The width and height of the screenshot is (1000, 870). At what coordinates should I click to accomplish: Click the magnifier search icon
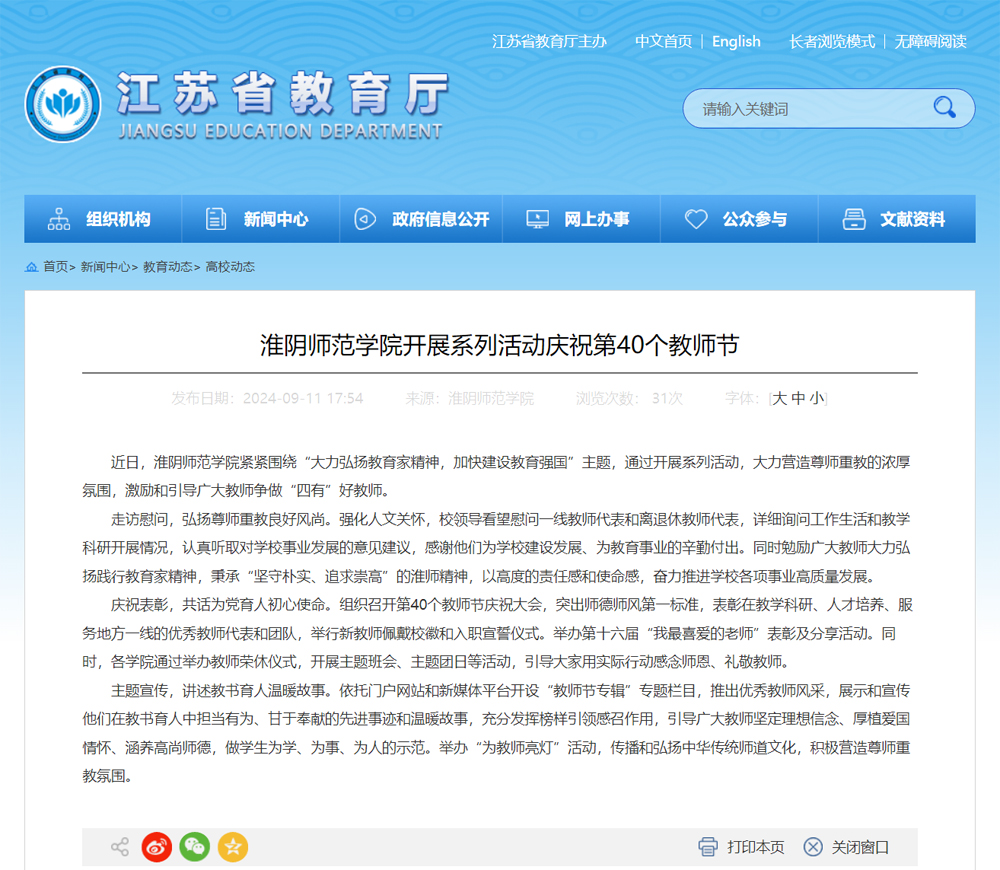pyautogui.click(x=945, y=107)
